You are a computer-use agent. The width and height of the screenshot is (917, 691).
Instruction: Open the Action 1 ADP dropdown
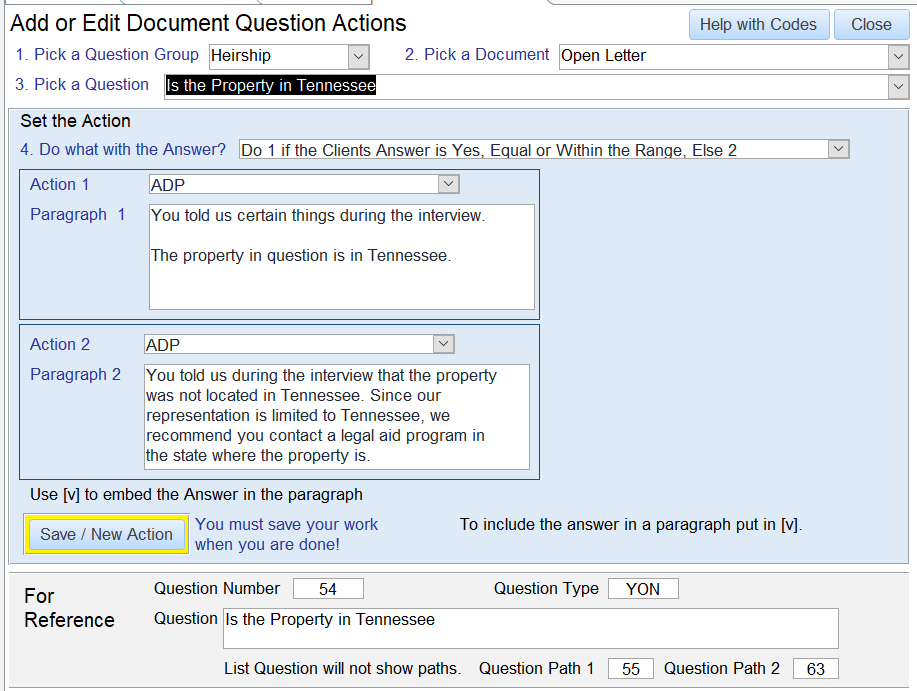click(448, 184)
